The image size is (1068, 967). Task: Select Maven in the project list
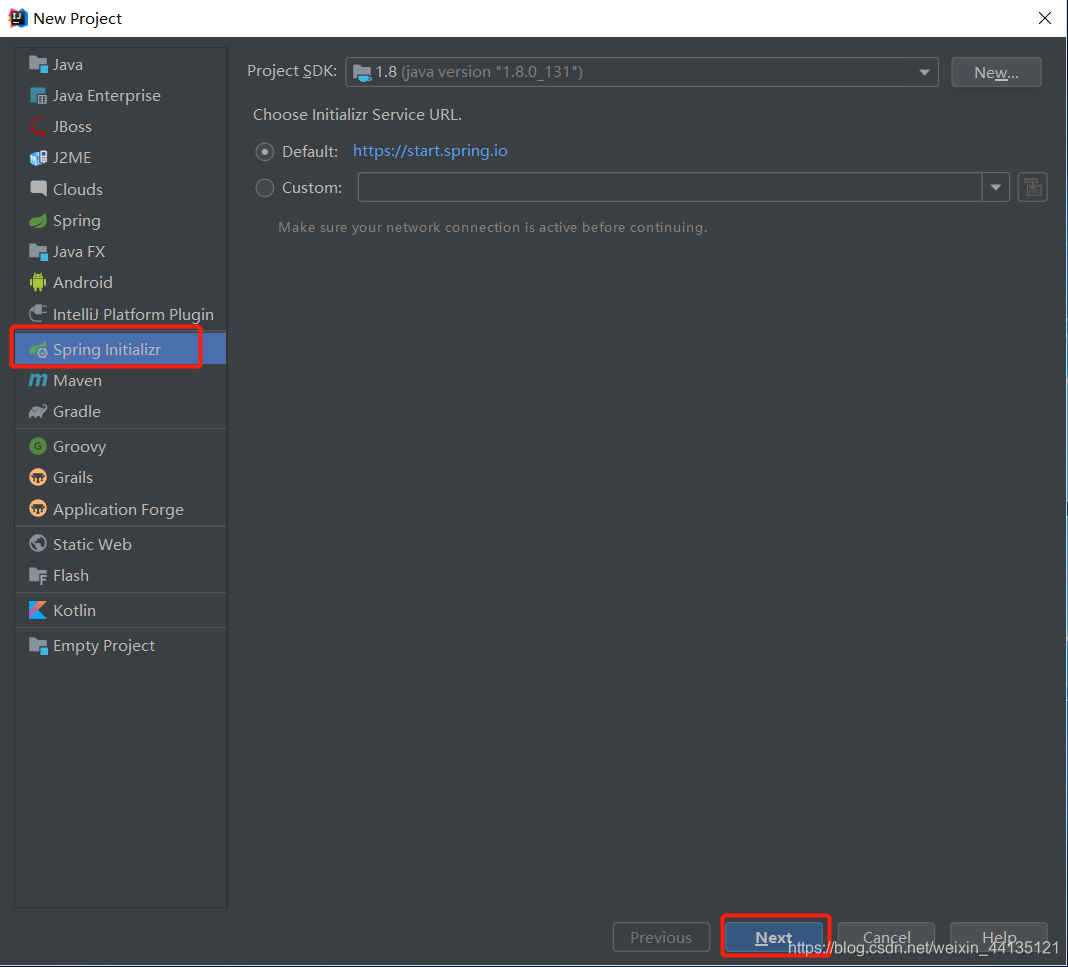point(121,380)
